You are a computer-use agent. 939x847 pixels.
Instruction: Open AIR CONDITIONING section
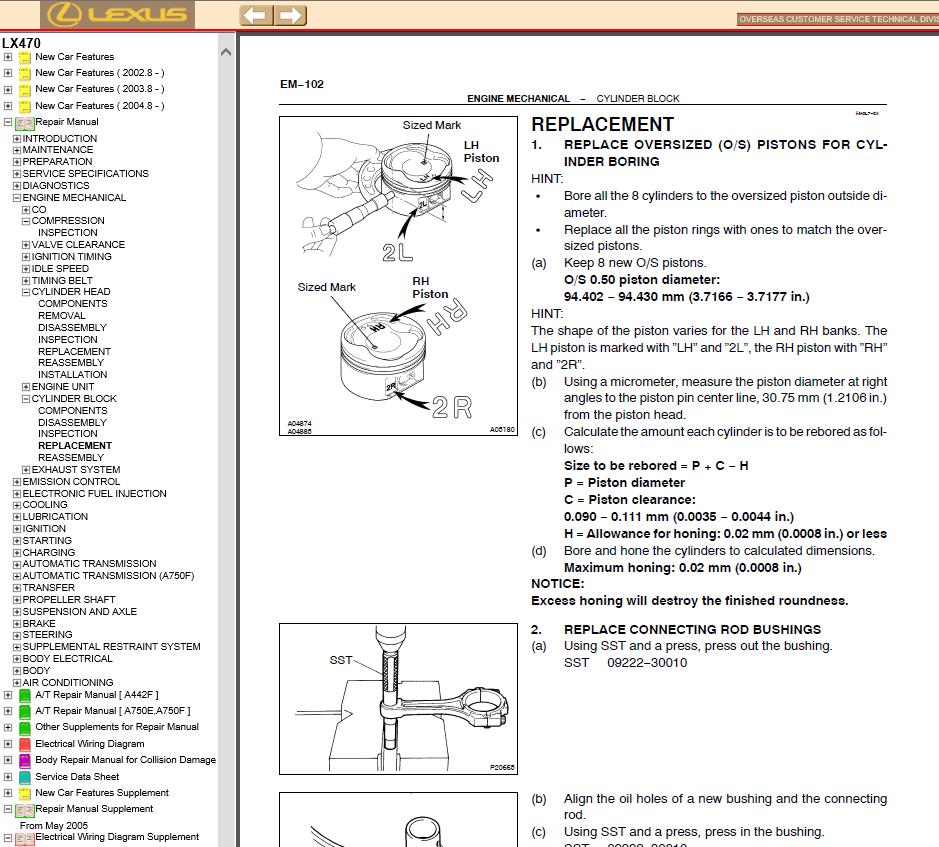(68, 683)
